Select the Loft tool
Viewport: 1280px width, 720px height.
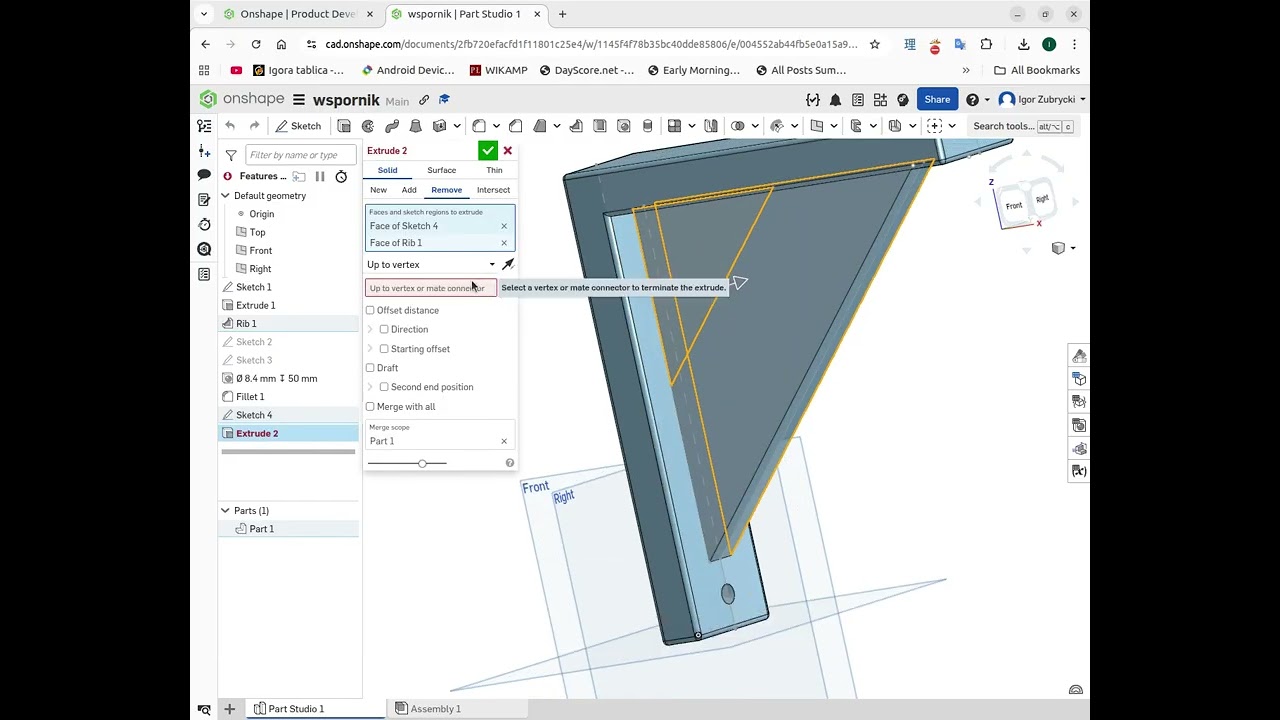tap(416, 126)
